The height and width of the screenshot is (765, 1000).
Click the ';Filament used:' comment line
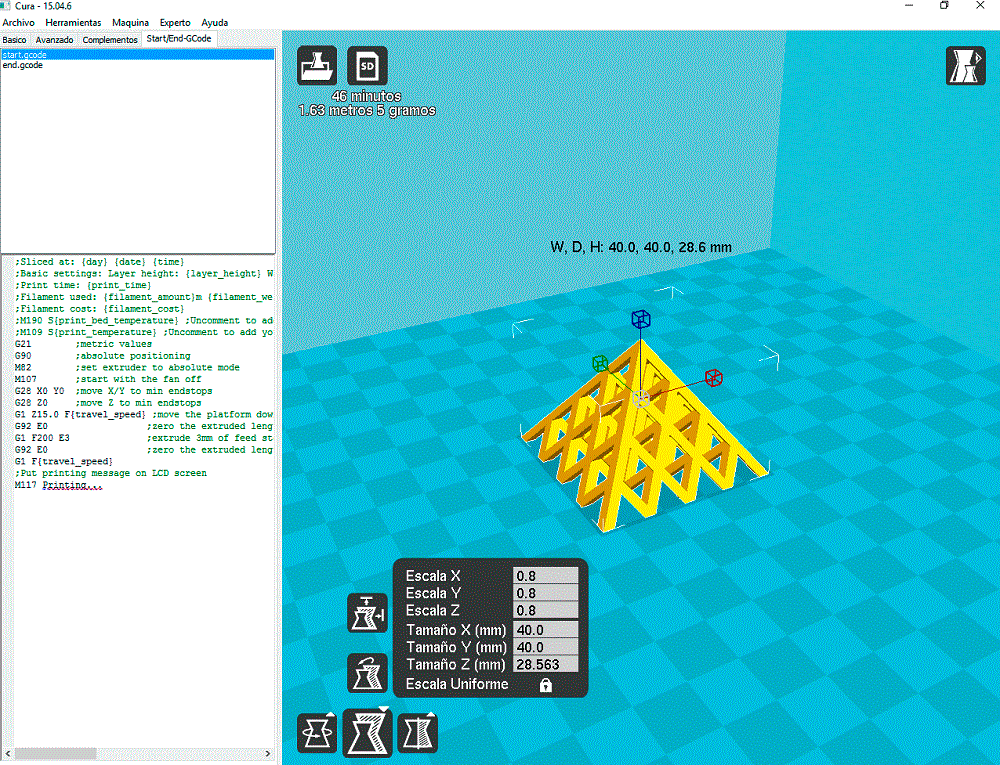coord(143,296)
